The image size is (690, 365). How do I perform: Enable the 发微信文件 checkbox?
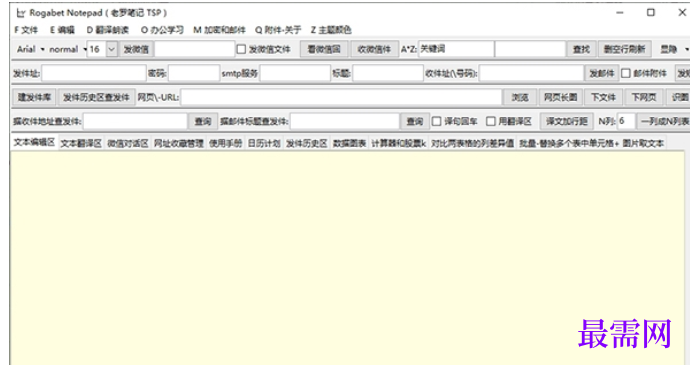tap(241, 49)
